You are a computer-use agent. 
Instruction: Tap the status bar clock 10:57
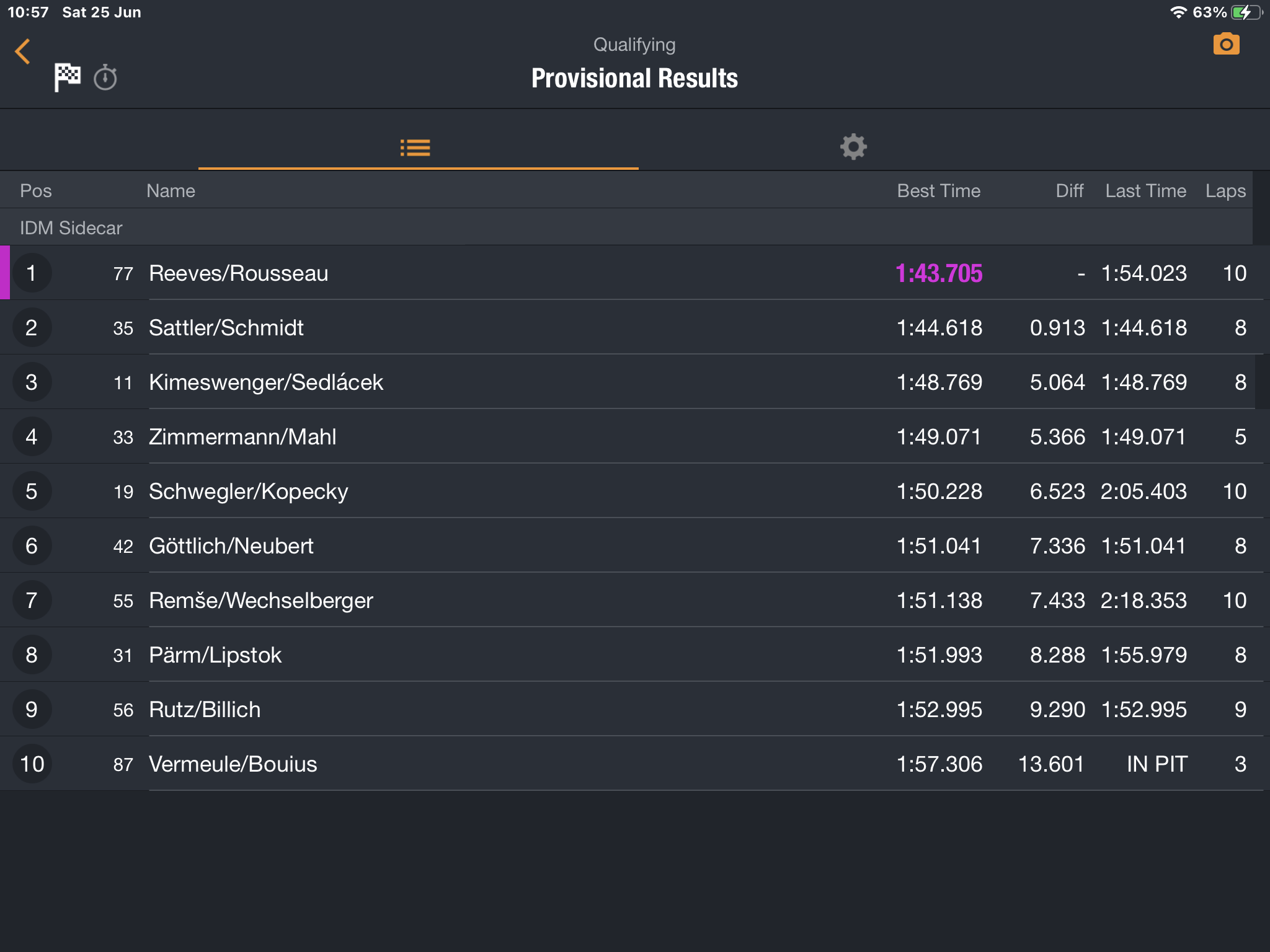[28, 12]
